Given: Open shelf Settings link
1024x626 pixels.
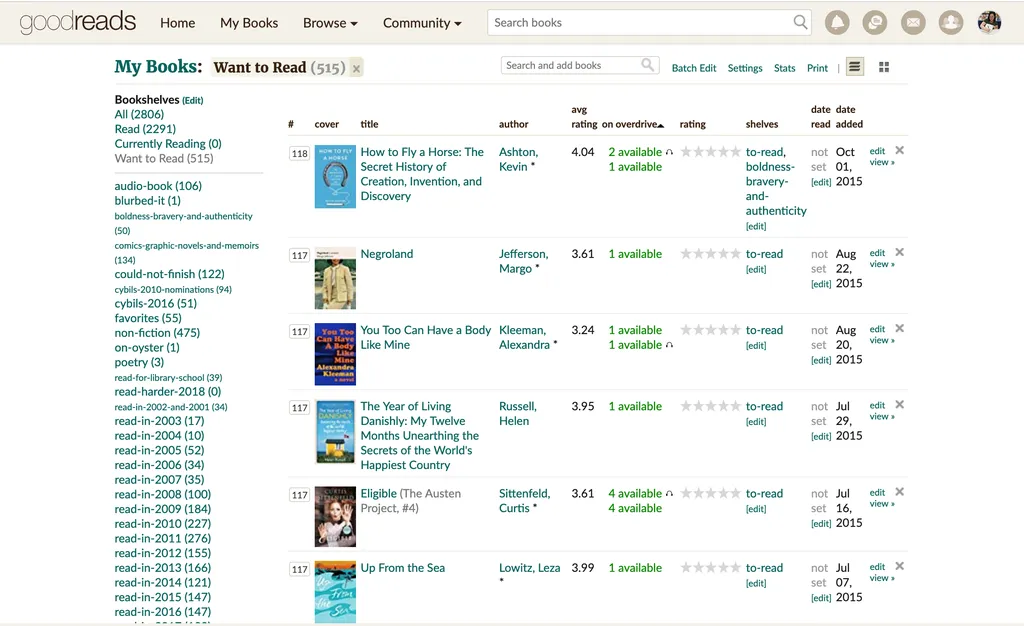Looking at the screenshot, I should (744, 68).
